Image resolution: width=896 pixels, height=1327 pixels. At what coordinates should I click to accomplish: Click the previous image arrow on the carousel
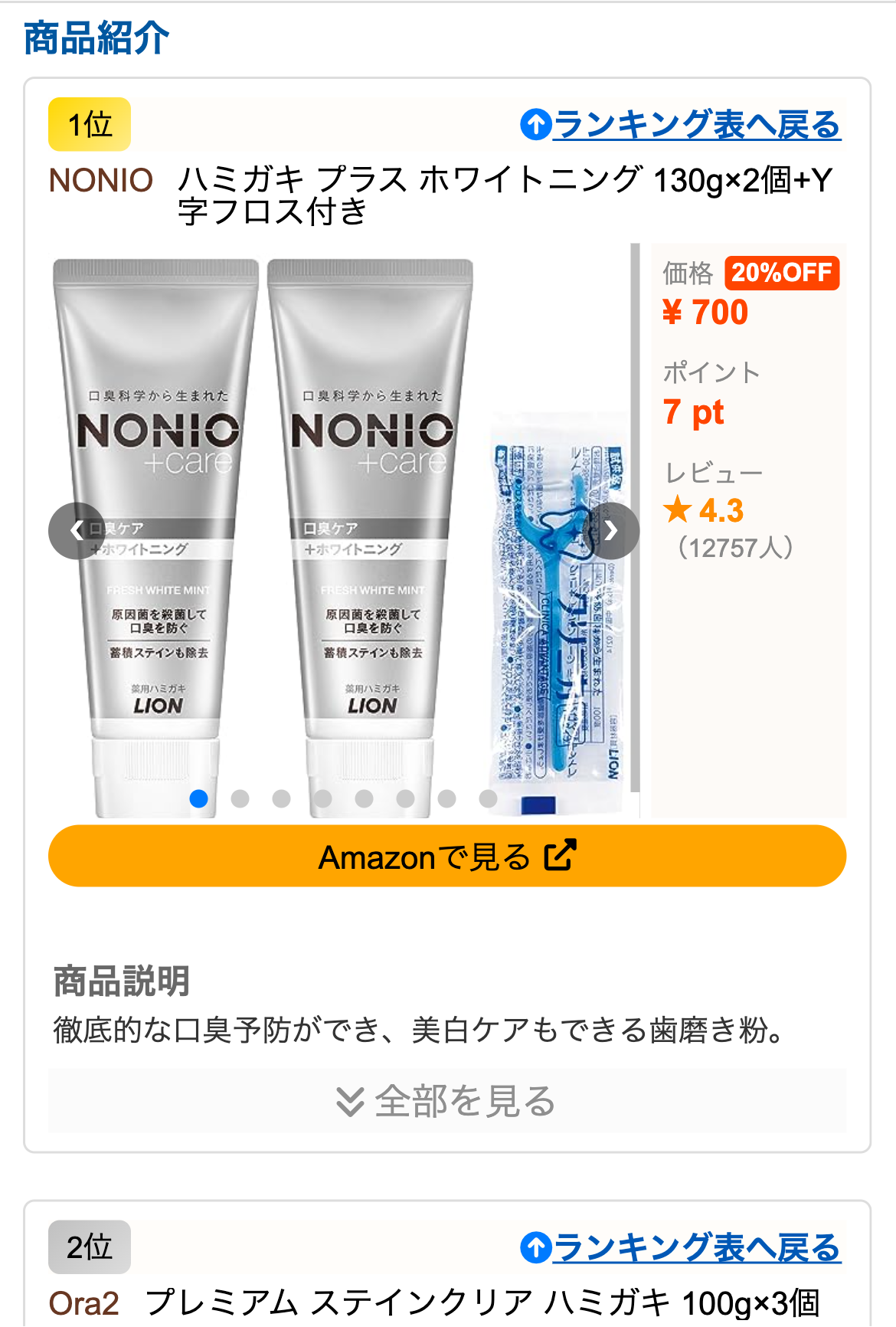tap(77, 530)
